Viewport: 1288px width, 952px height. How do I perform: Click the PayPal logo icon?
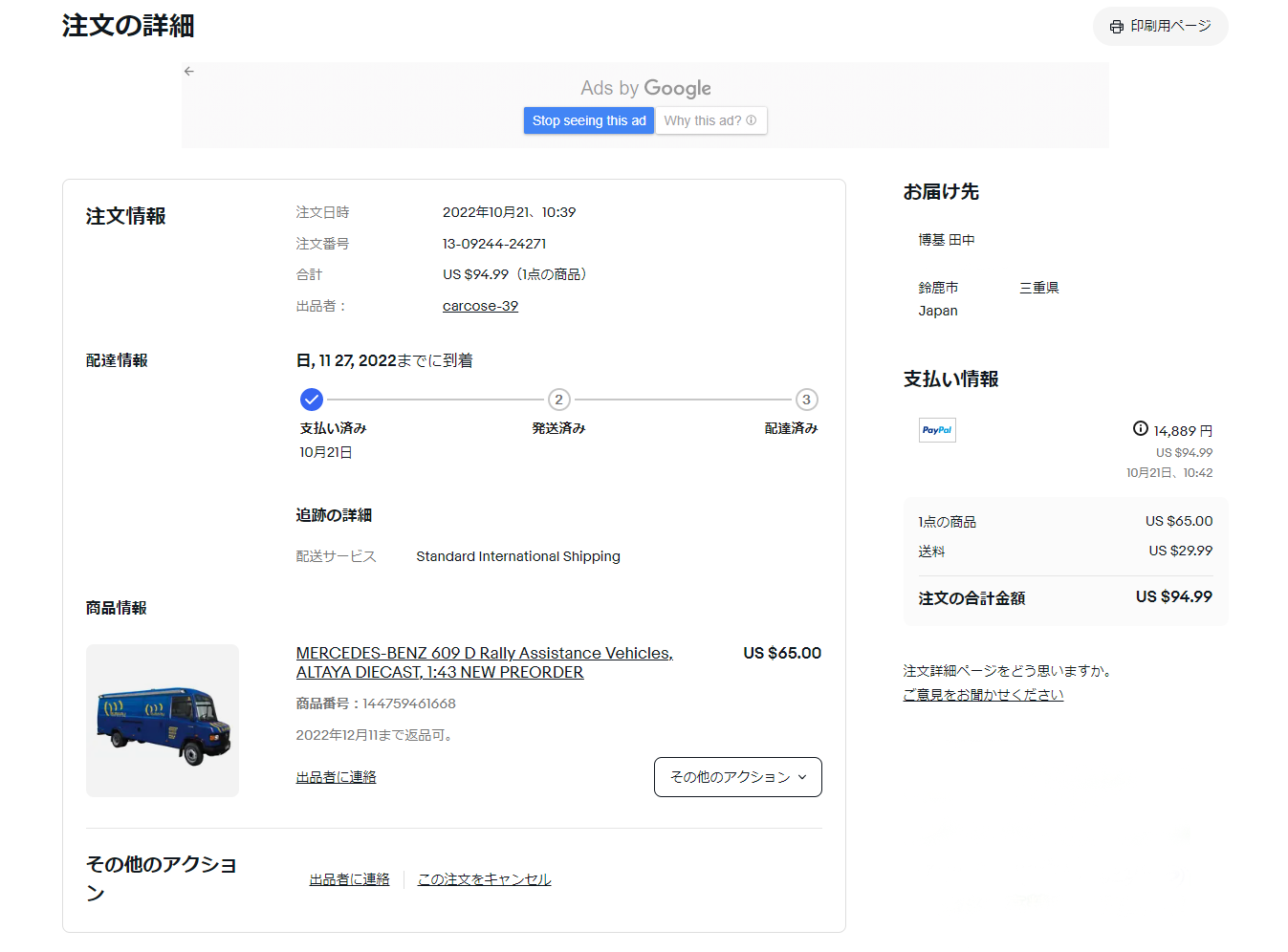pos(937,430)
